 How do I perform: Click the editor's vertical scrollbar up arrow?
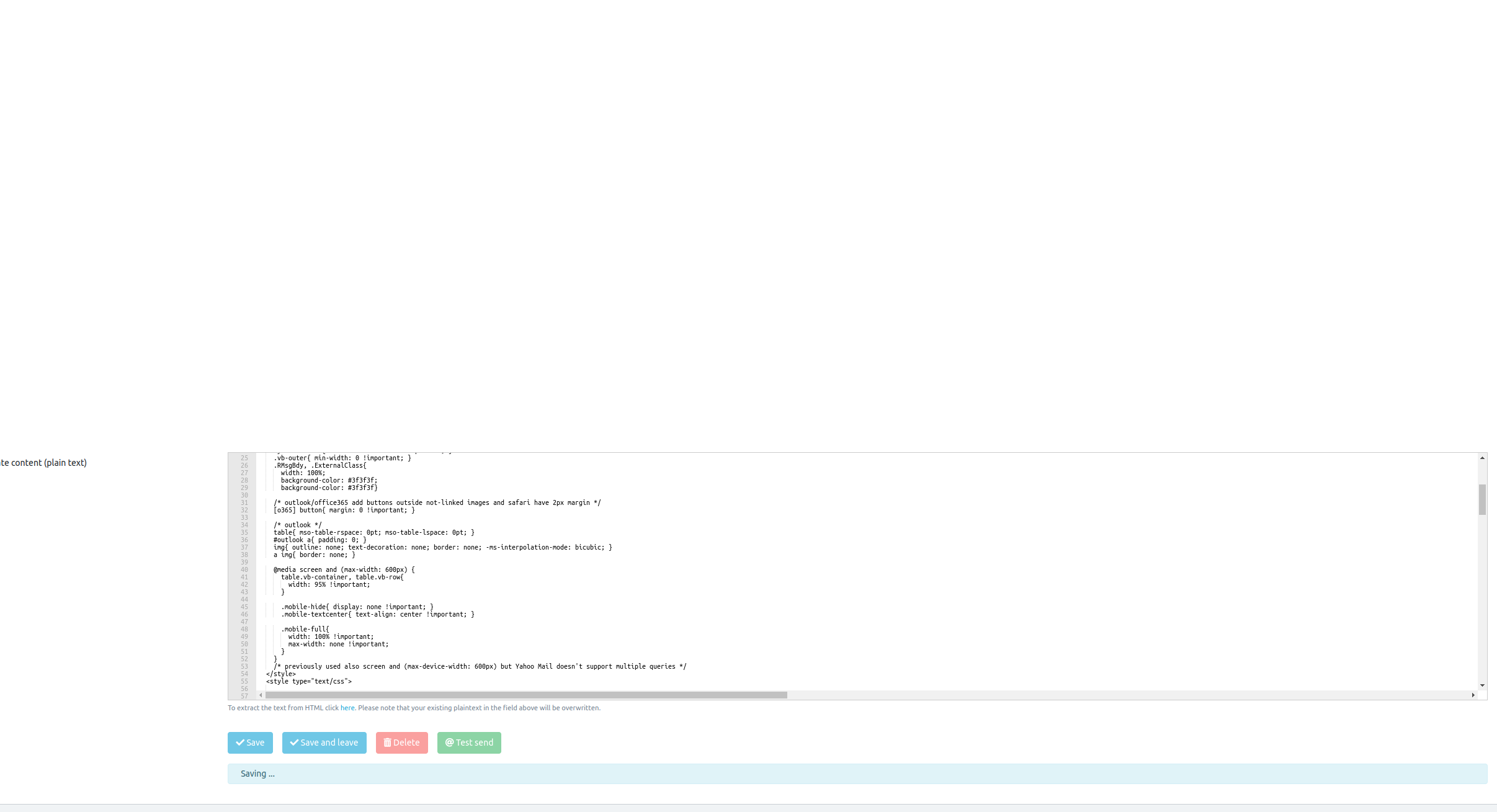pyautogui.click(x=1482, y=458)
